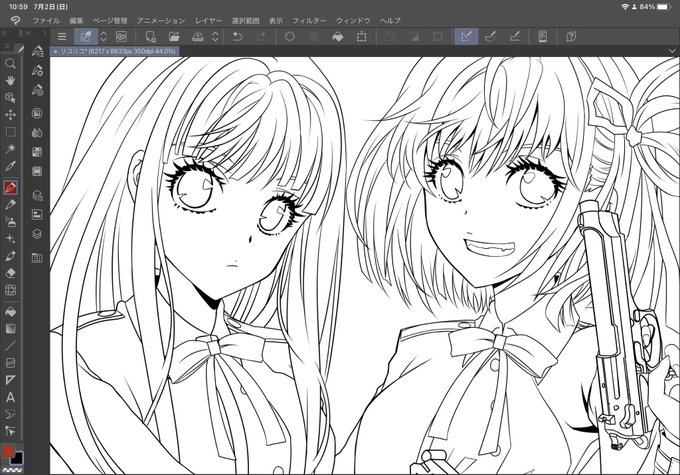Open the 編集 menu

click(x=76, y=20)
